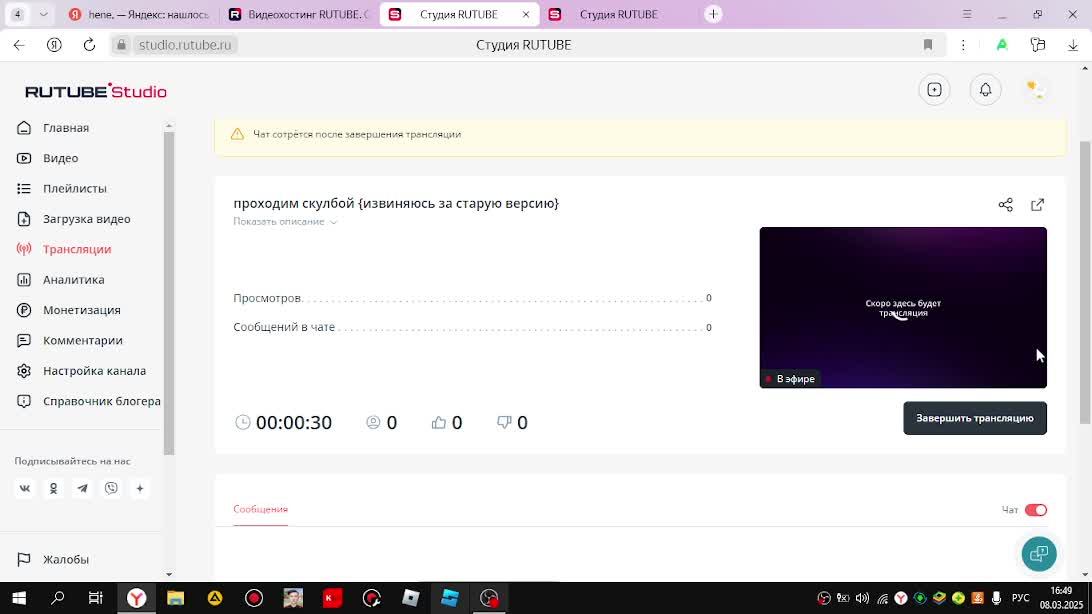Open File Explorer from taskbar
1092x614 pixels.
pyautogui.click(x=176, y=598)
